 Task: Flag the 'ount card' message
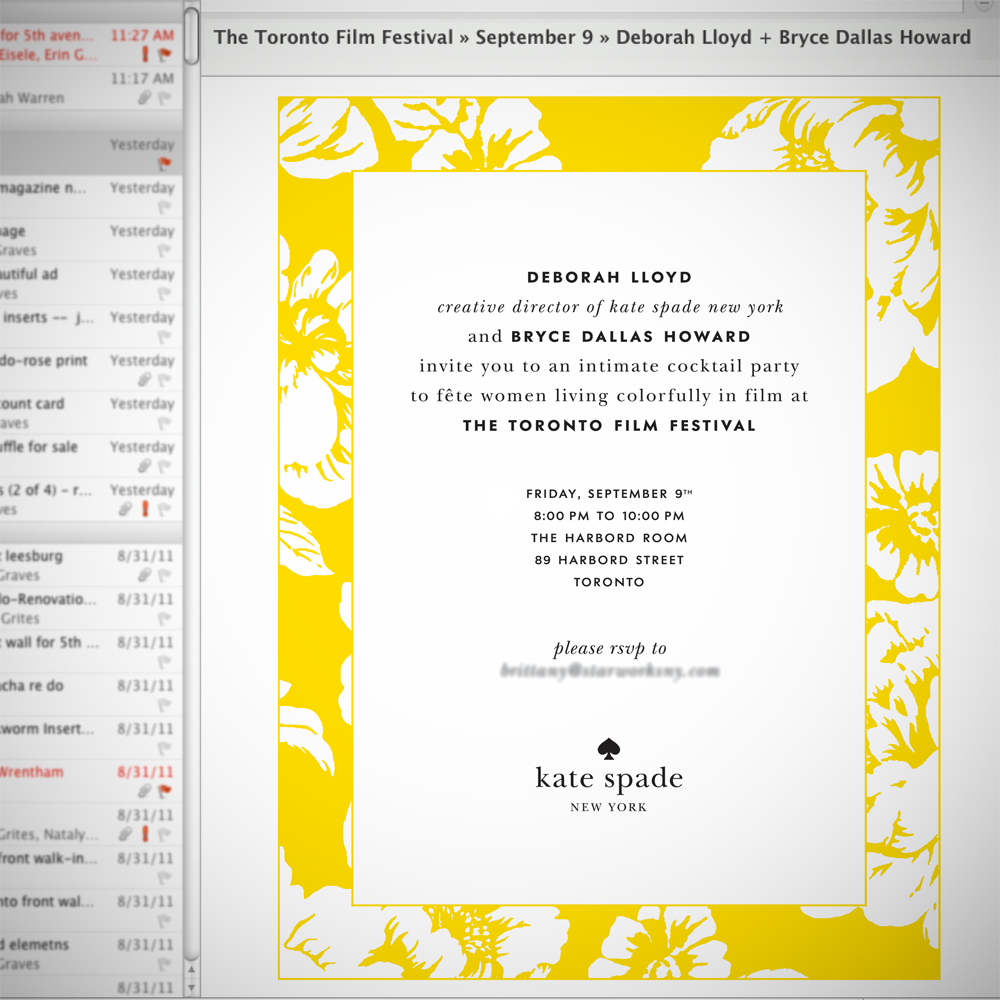coord(165,423)
